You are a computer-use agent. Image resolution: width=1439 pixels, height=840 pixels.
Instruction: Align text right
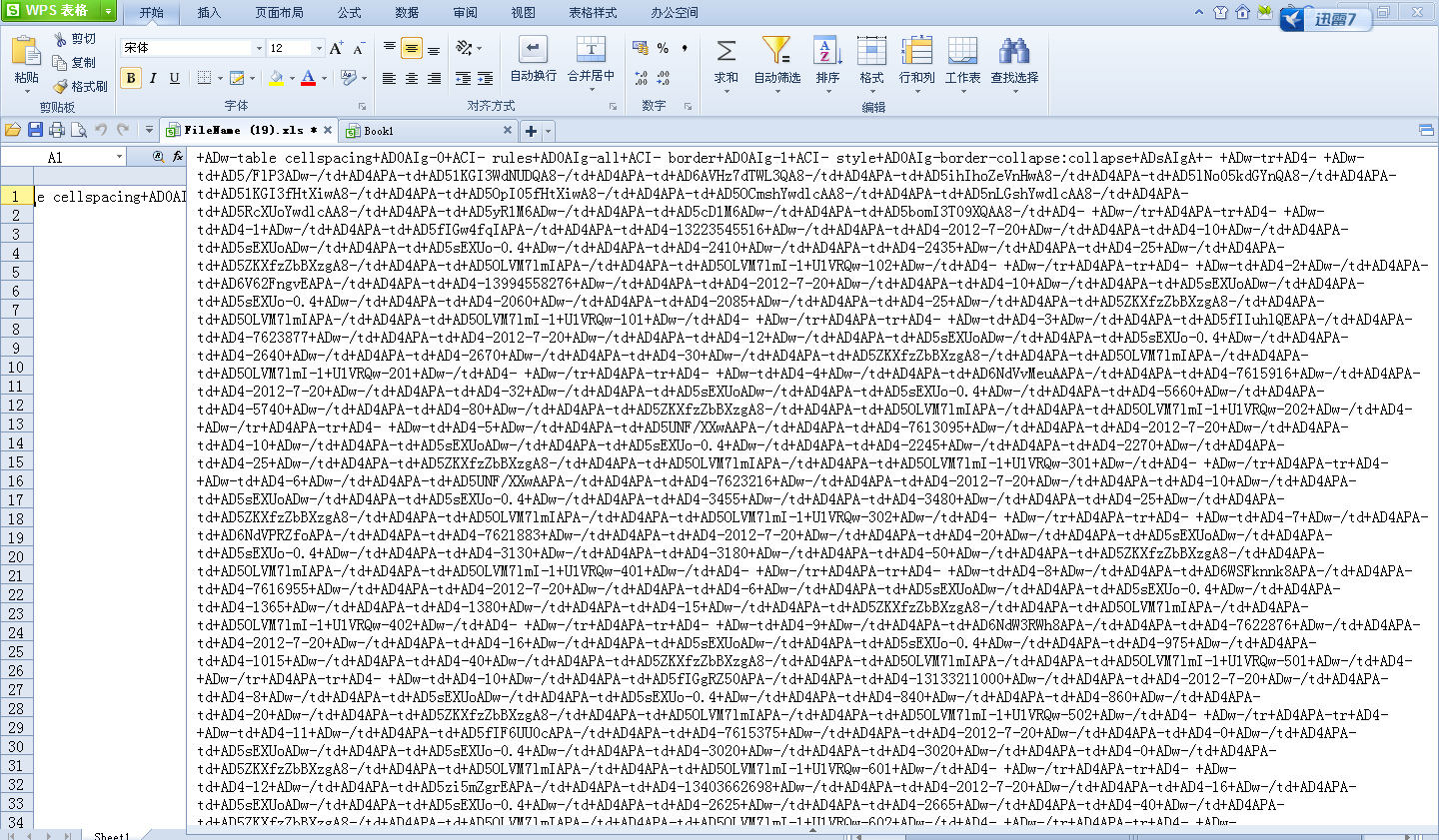[x=434, y=78]
